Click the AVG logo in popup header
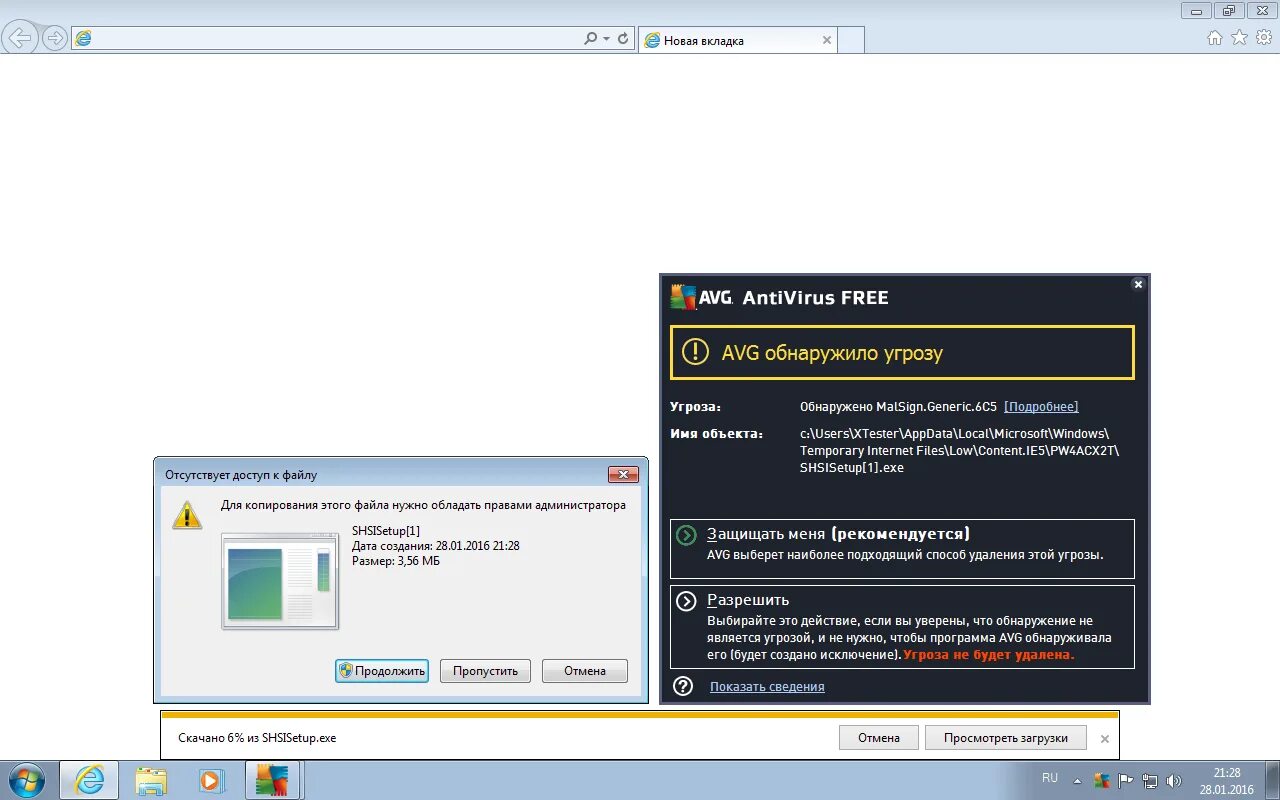The width and height of the screenshot is (1280, 800). point(702,297)
